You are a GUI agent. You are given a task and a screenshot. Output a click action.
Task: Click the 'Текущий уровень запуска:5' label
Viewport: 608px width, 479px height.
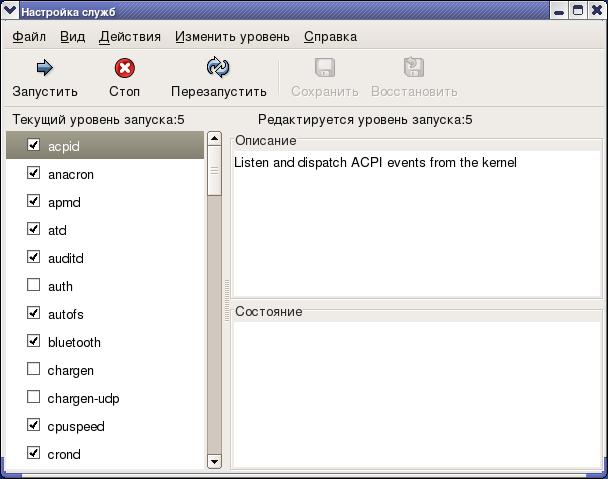[98, 119]
